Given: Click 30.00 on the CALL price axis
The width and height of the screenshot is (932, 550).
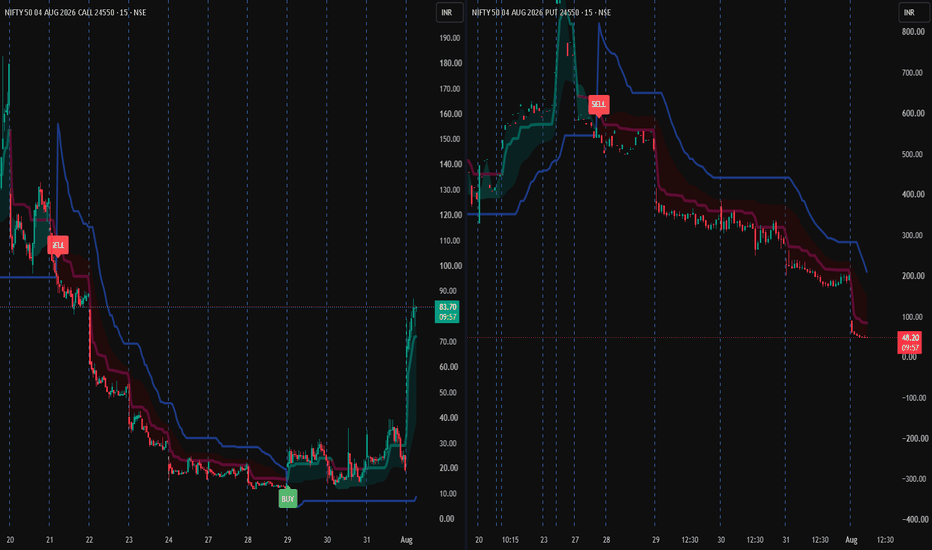Looking at the screenshot, I should 449,444.
